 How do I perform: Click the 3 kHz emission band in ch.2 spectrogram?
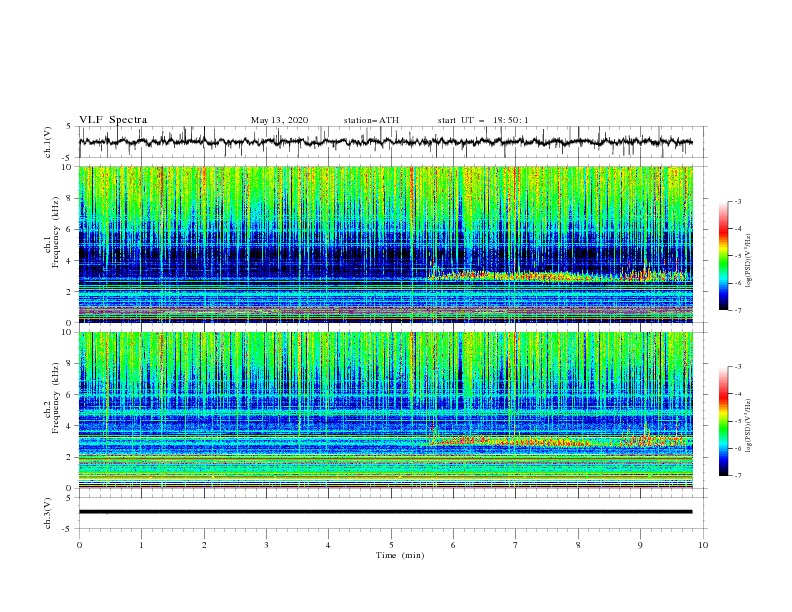point(560,441)
